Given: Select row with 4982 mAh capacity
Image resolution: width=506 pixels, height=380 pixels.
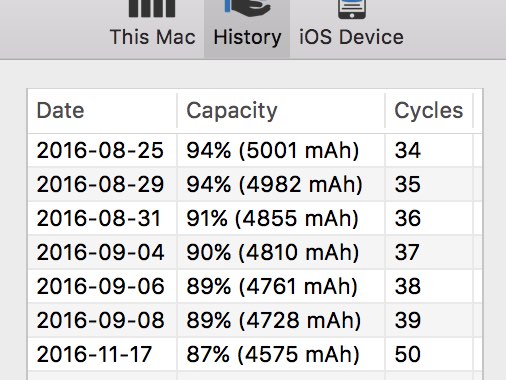Looking at the screenshot, I should [255, 184].
